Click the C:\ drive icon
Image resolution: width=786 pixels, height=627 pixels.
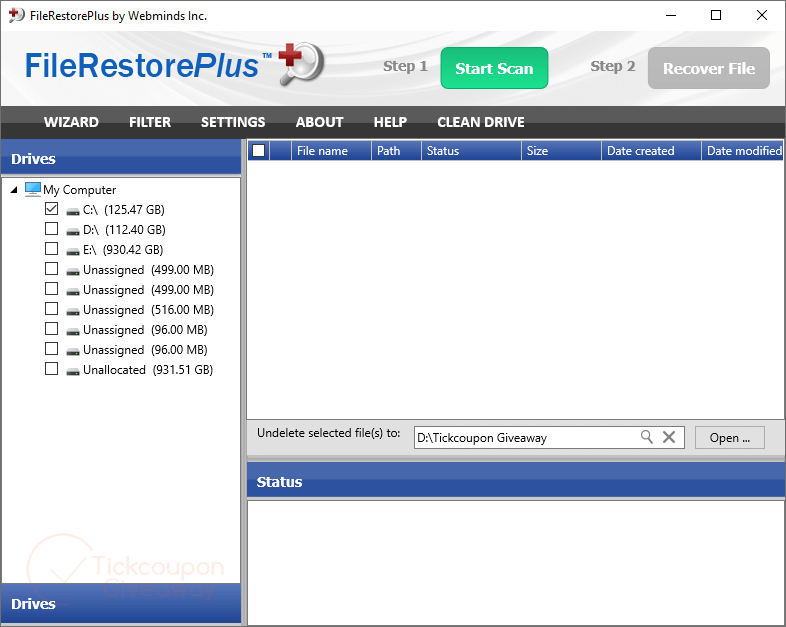tap(73, 211)
